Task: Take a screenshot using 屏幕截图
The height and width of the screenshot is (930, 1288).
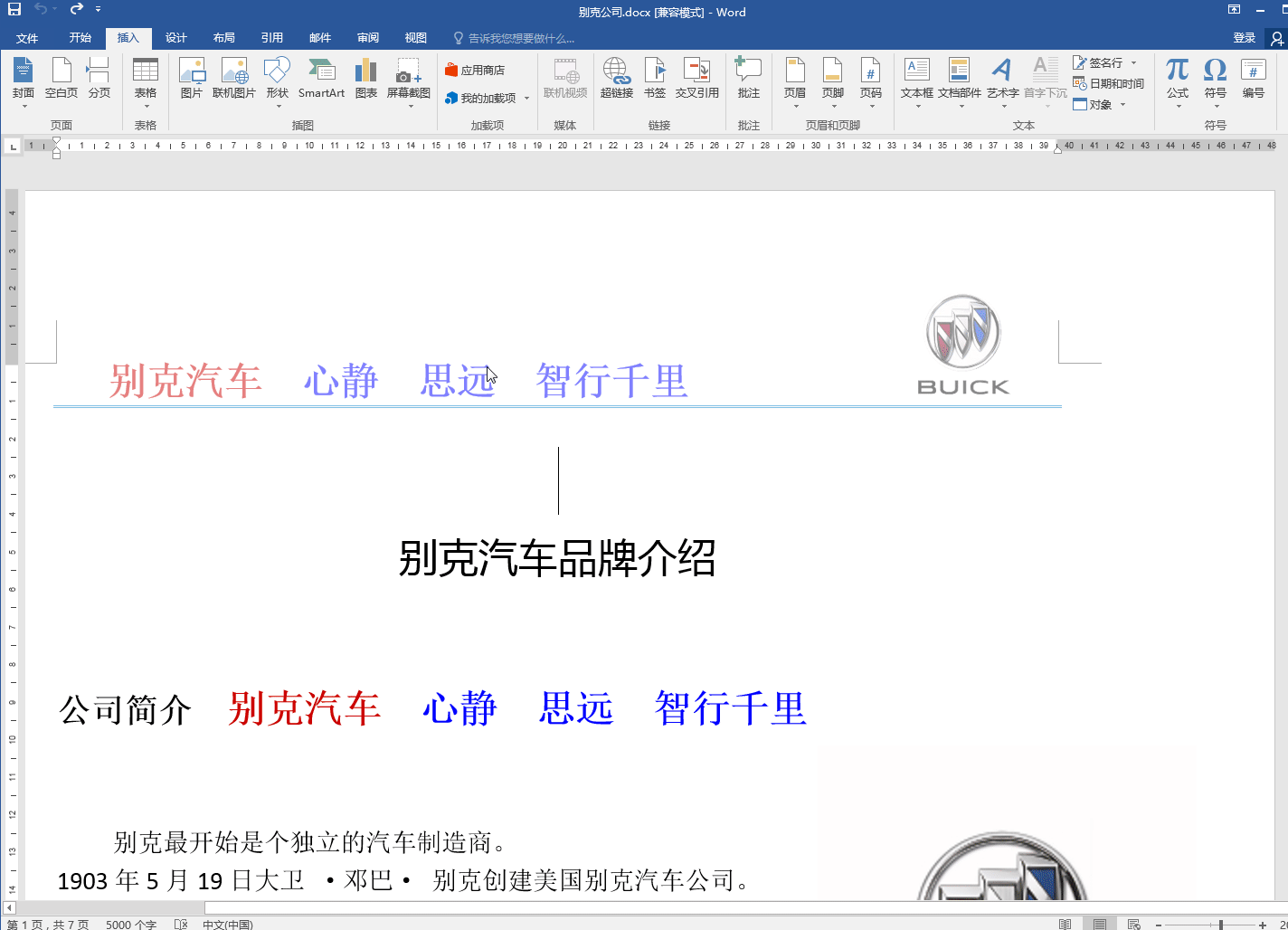Action: tap(409, 80)
